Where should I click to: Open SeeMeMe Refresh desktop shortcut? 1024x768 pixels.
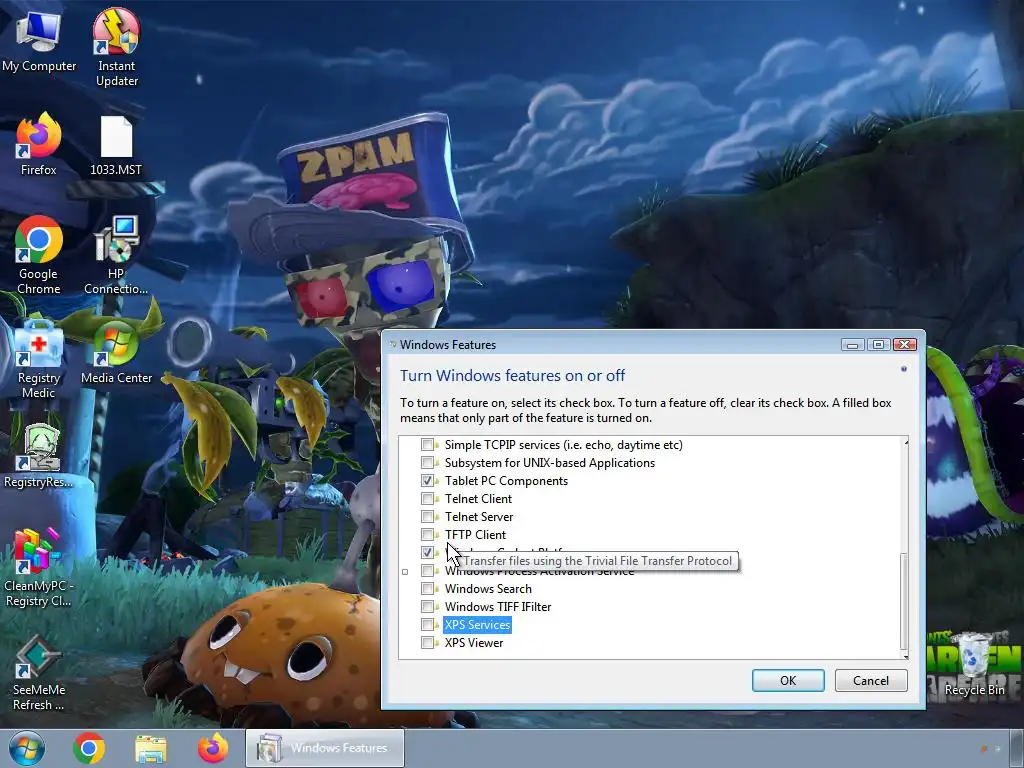[x=39, y=673]
